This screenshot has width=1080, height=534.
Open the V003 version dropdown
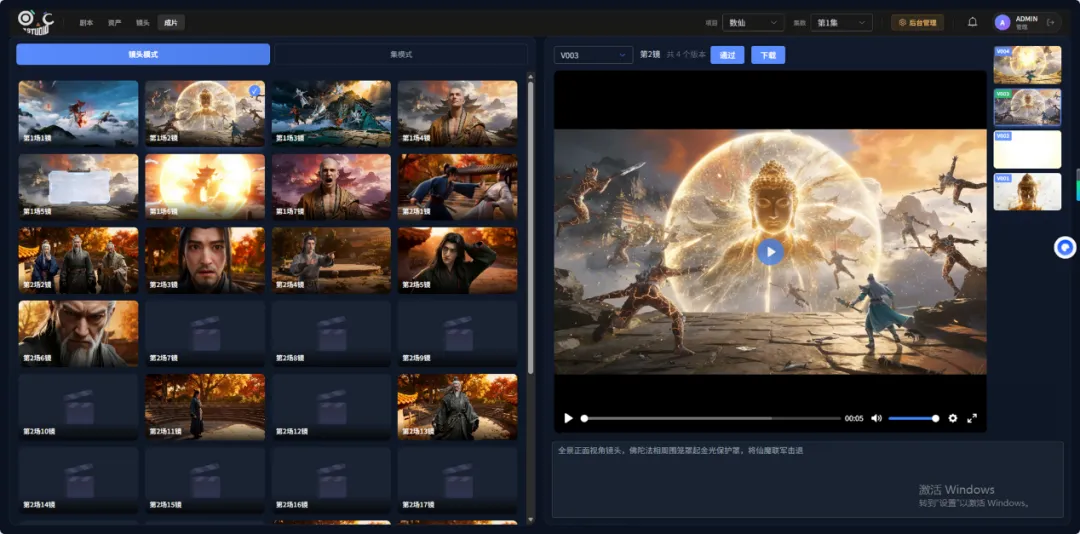(593, 55)
